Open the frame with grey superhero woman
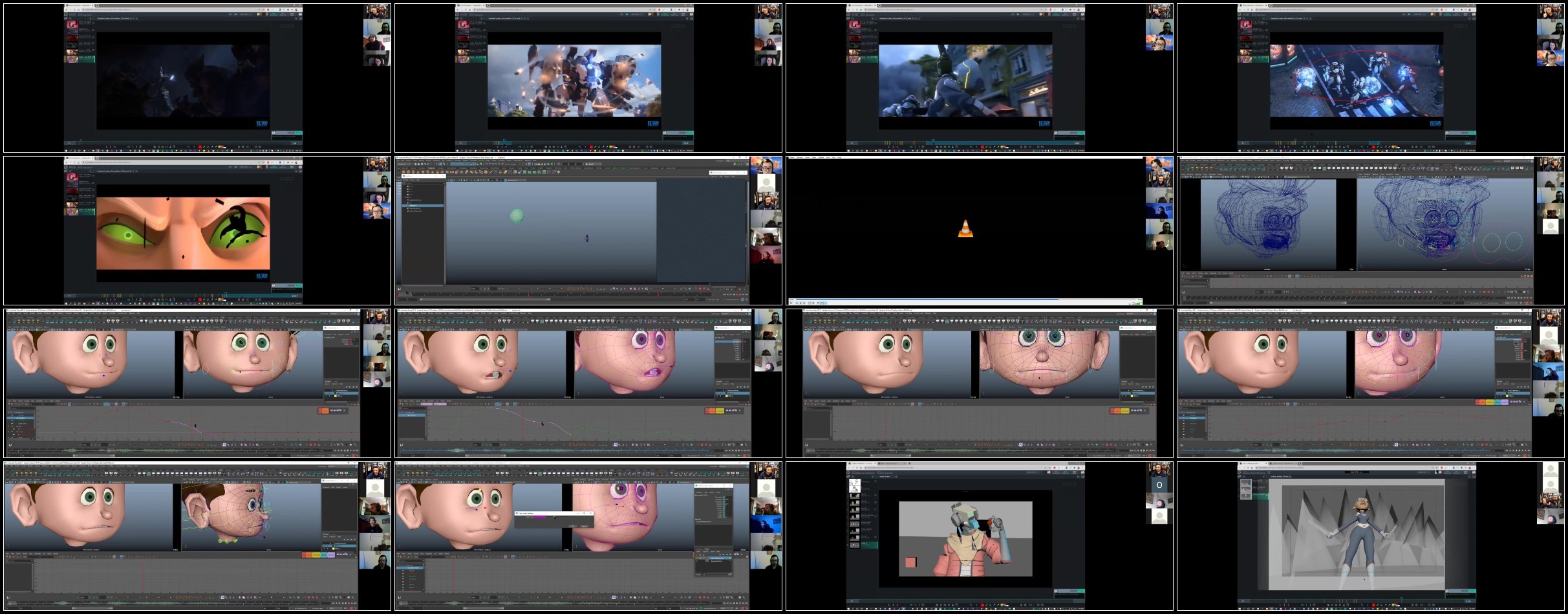Viewport: 1568px width, 614px height. [1371, 536]
